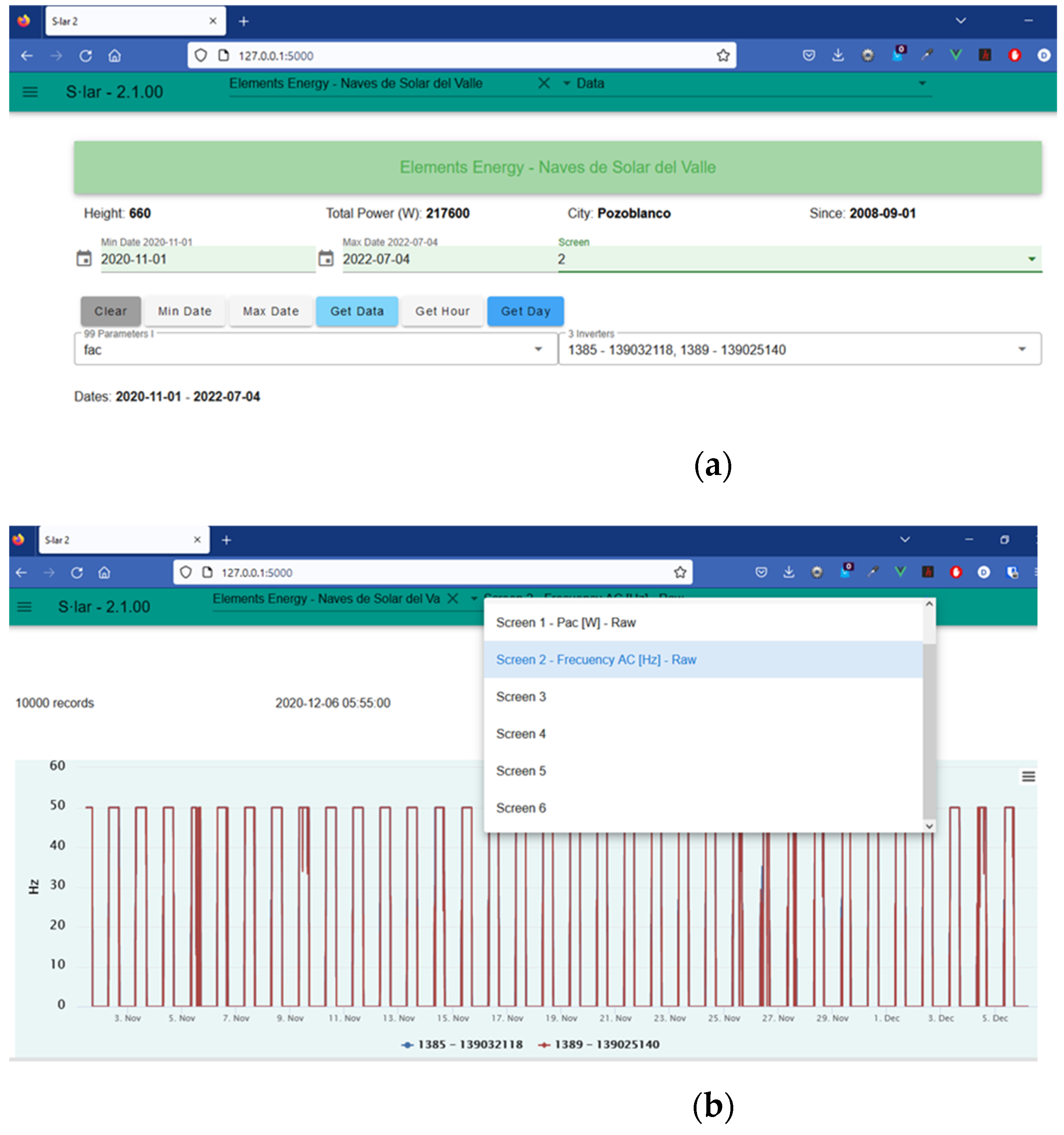Screen dimensions: 1064x1135
Task: Open the Parameters dropdown showing fac
Action: click(x=538, y=350)
